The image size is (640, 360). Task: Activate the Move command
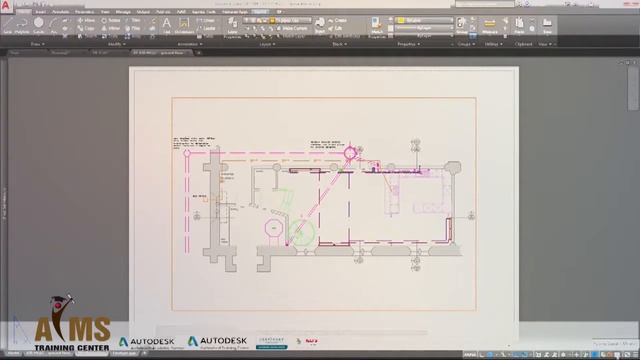pyautogui.click(x=86, y=20)
